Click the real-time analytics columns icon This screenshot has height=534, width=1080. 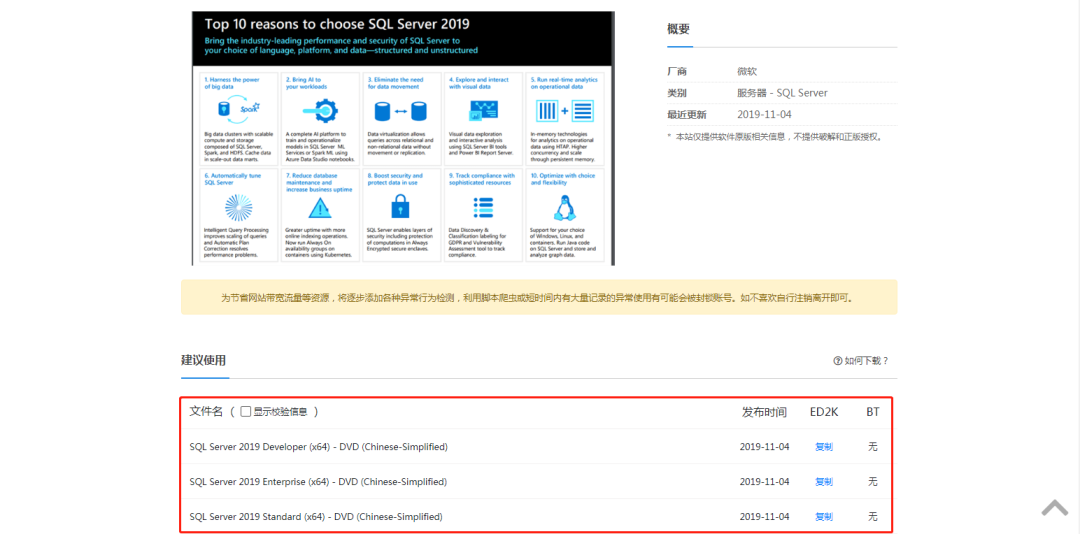click(565, 110)
